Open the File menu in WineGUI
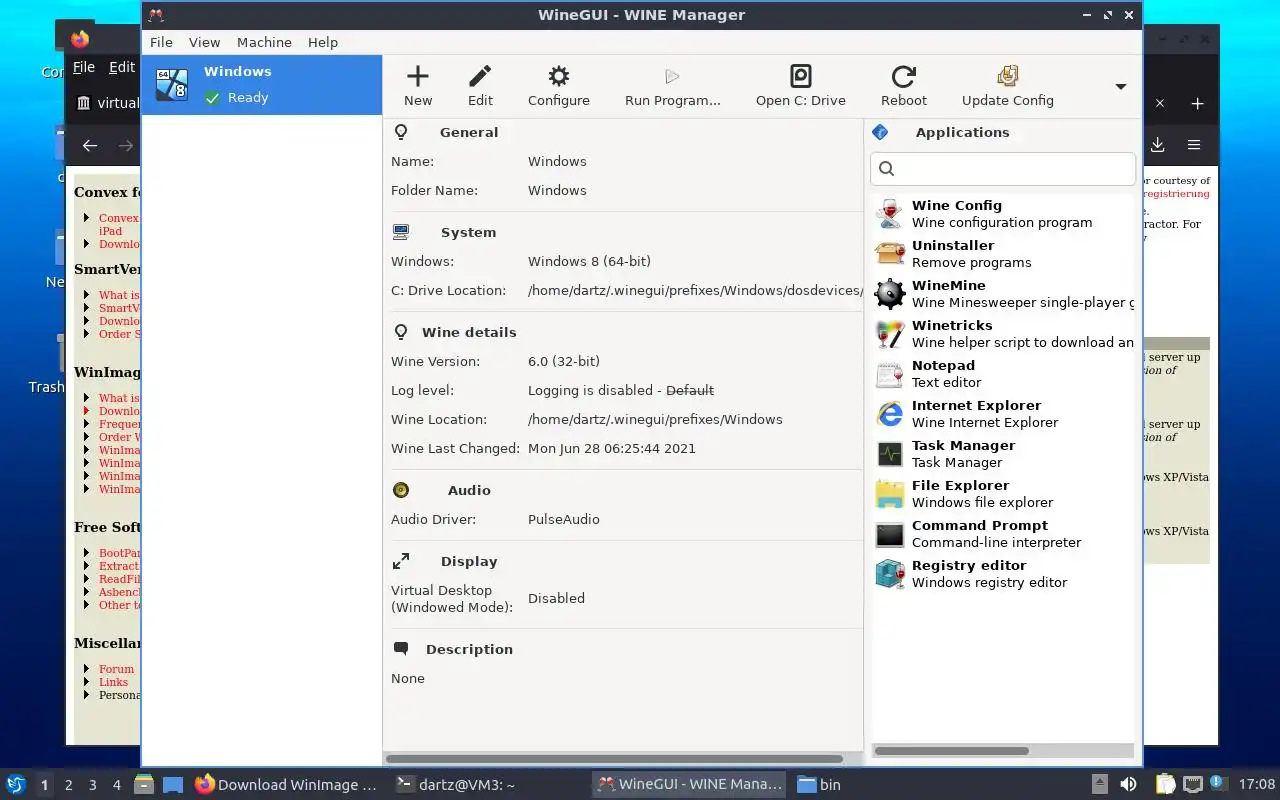Screen dimensions: 1280x800 (161, 42)
